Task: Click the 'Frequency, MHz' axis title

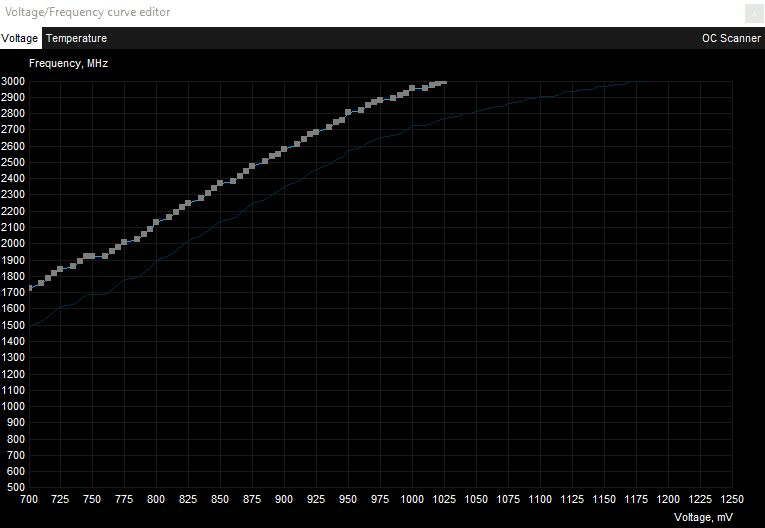Action: (68, 63)
